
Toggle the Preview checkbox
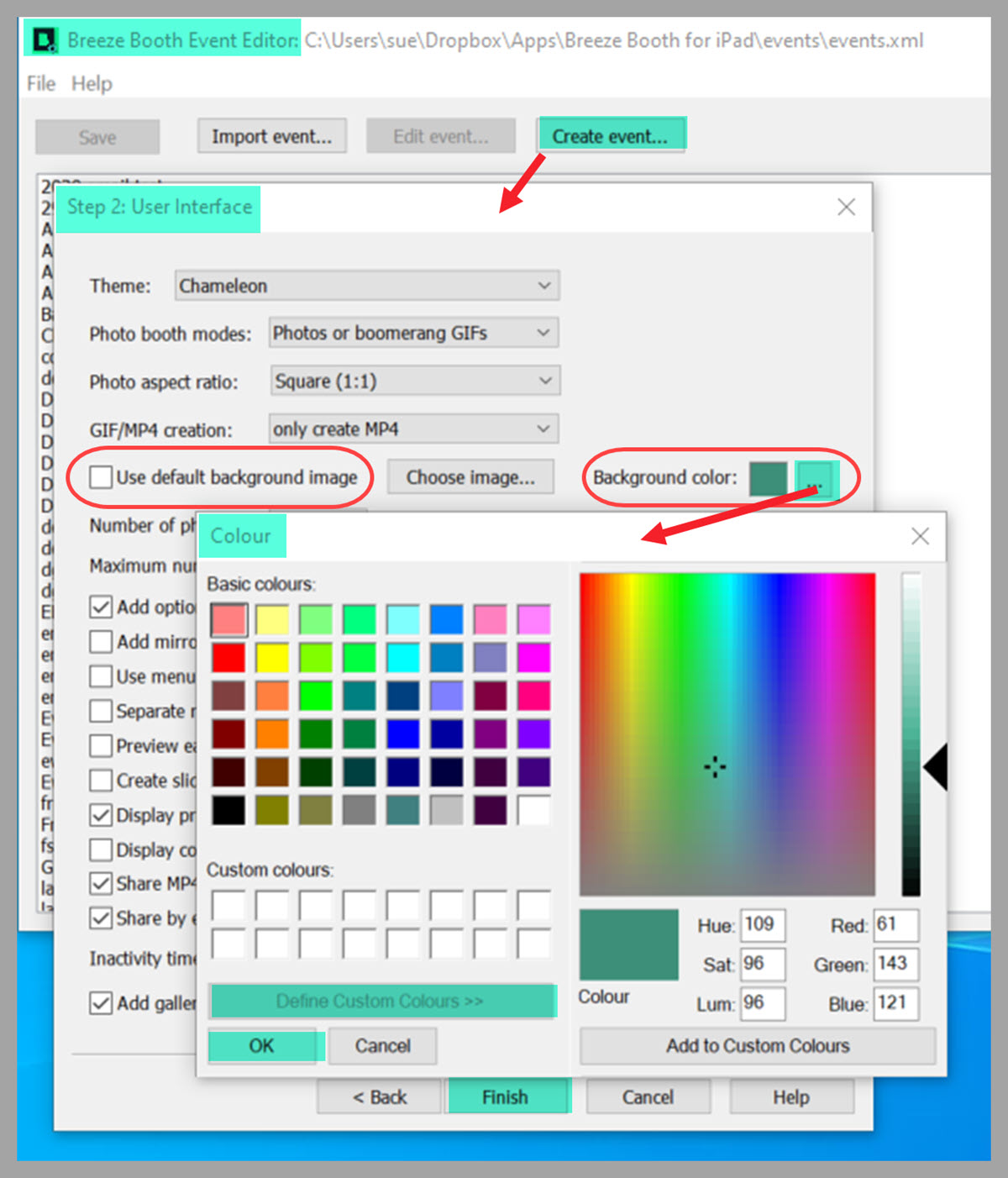[101, 746]
